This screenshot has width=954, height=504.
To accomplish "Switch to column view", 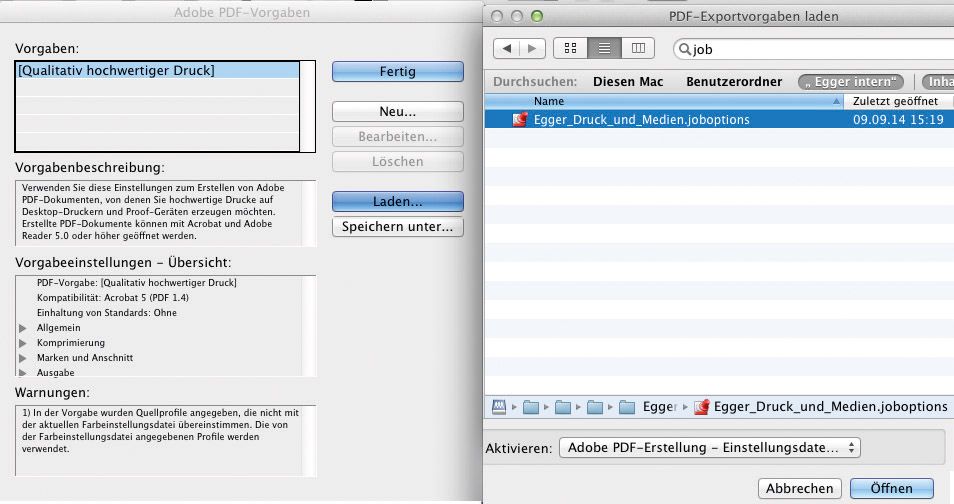I will pyautogui.click(x=638, y=49).
